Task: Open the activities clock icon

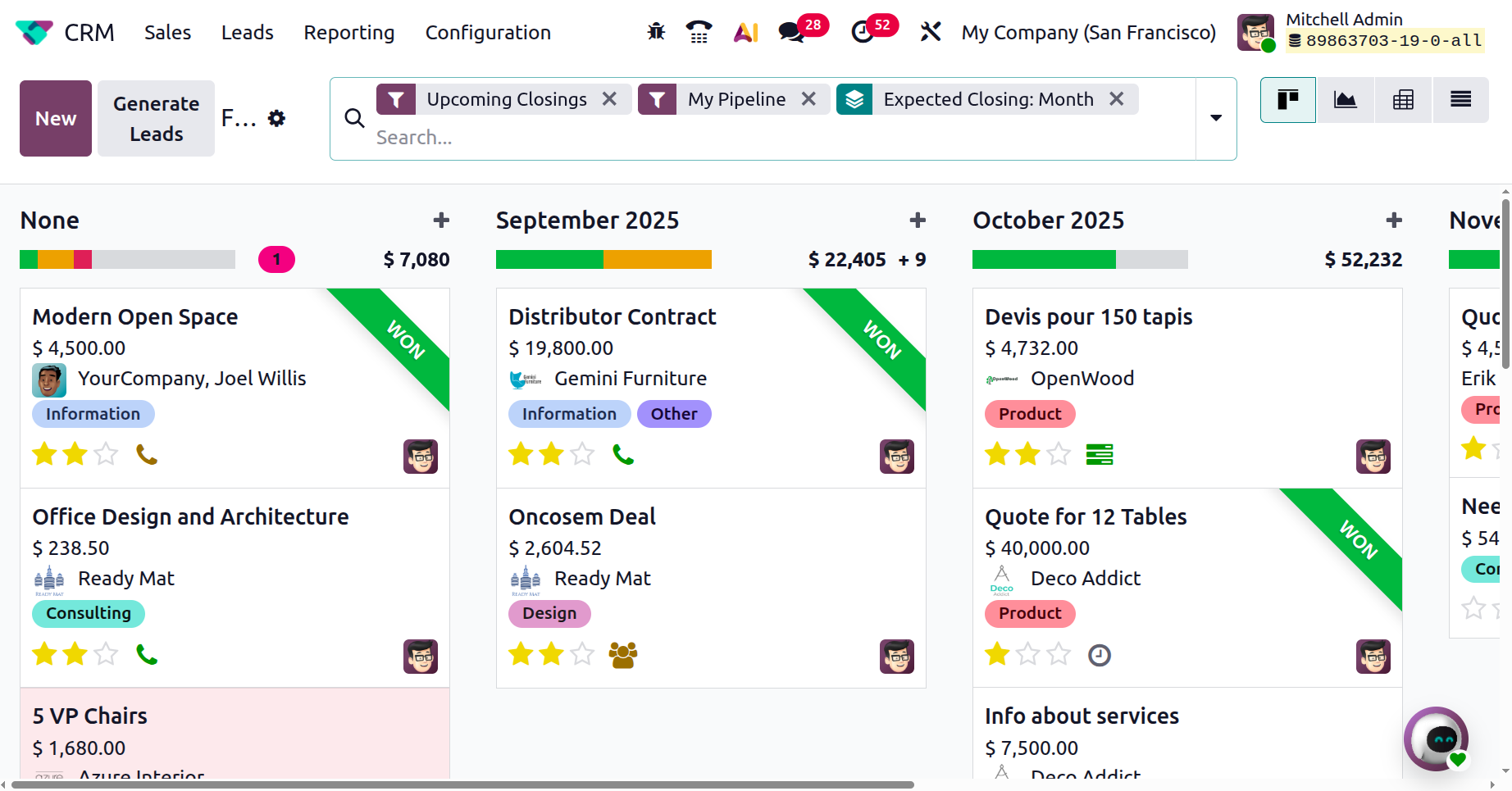Action: pyautogui.click(x=863, y=32)
